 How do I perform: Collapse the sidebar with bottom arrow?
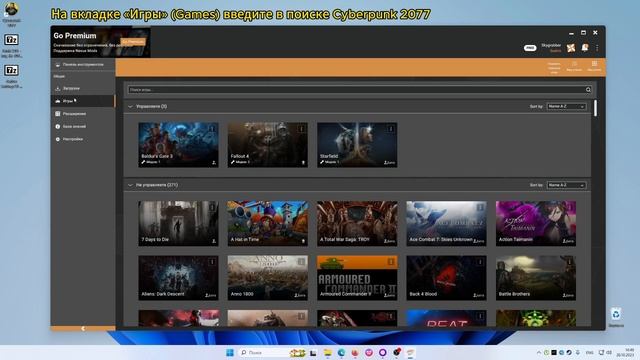(x=83, y=329)
